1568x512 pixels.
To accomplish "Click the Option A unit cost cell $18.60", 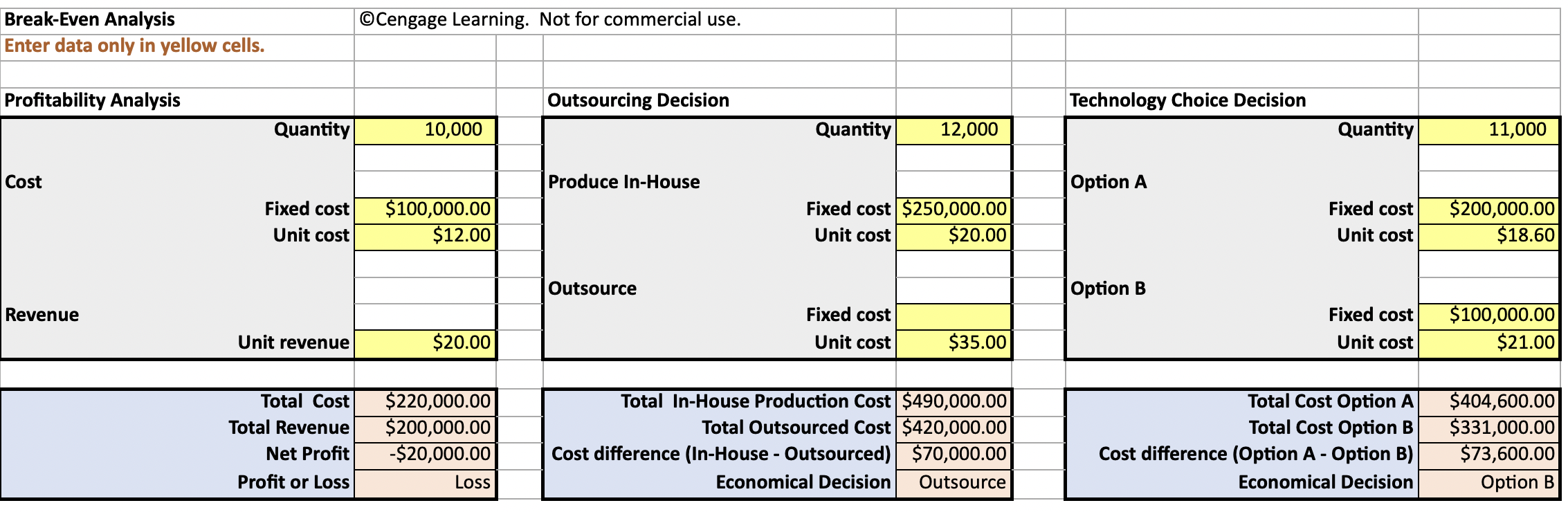I will tap(1488, 236).
